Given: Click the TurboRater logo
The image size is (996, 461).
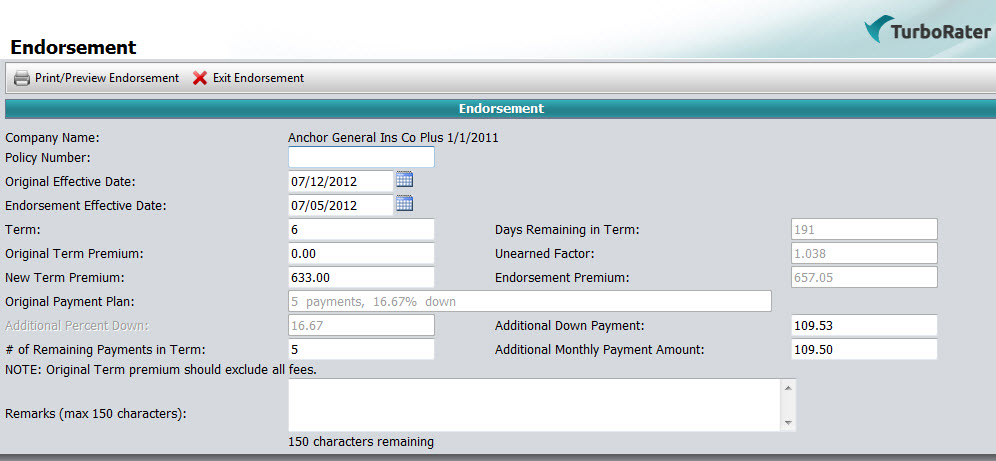Looking at the screenshot, I should (928, 32).
